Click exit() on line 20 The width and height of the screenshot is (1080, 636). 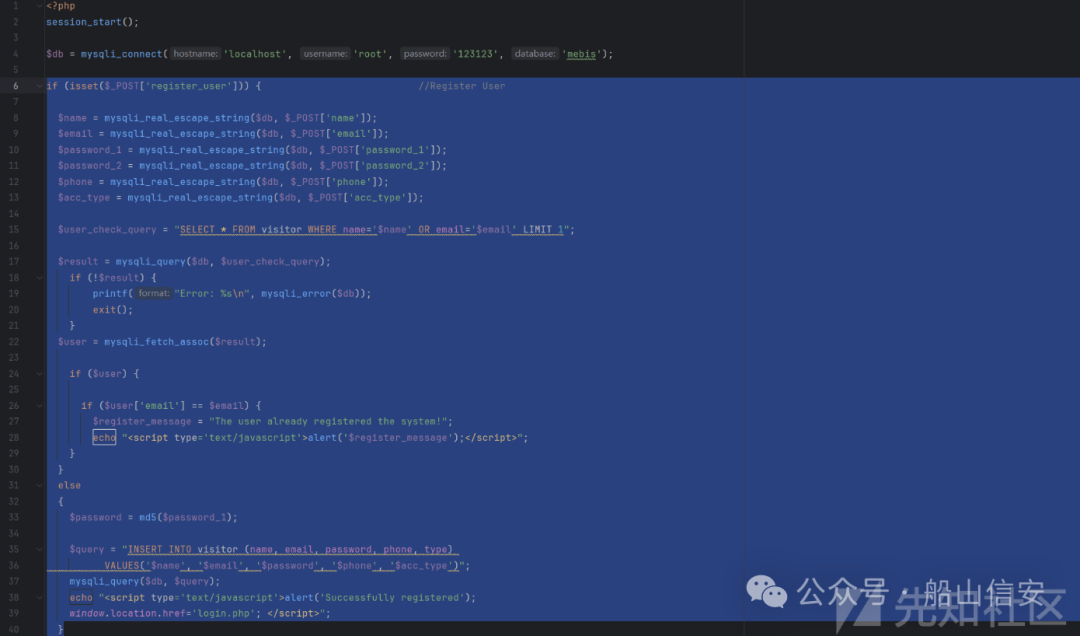(x=113, y=310)
